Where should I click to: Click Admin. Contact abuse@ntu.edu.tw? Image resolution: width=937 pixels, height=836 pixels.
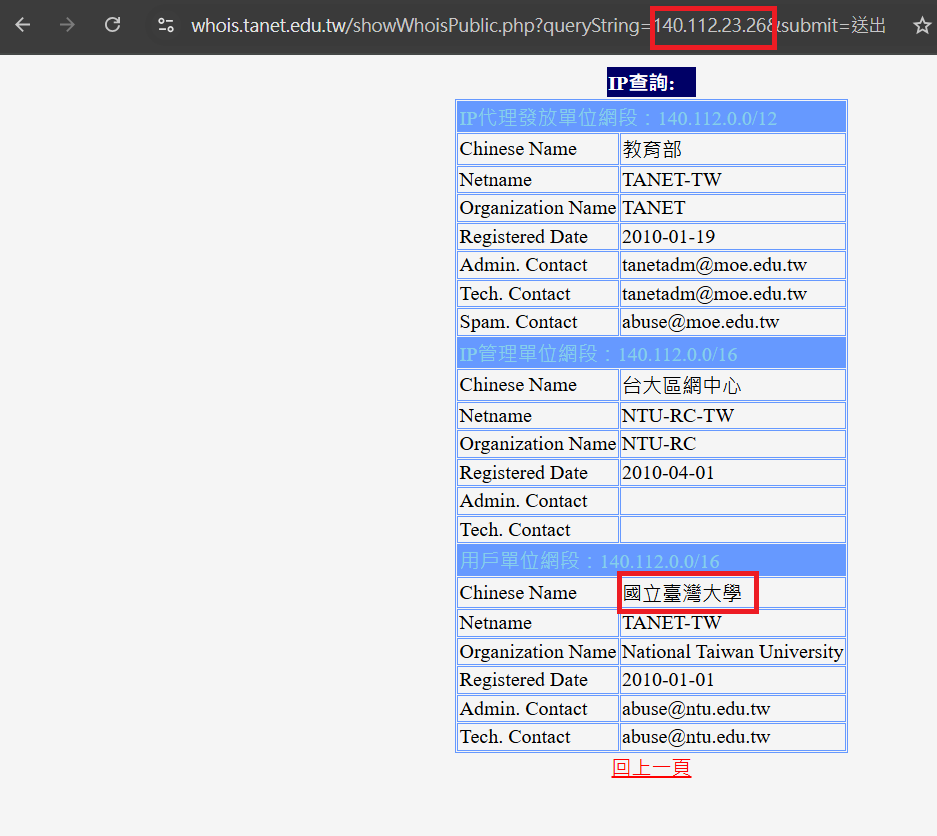[733, 709]
